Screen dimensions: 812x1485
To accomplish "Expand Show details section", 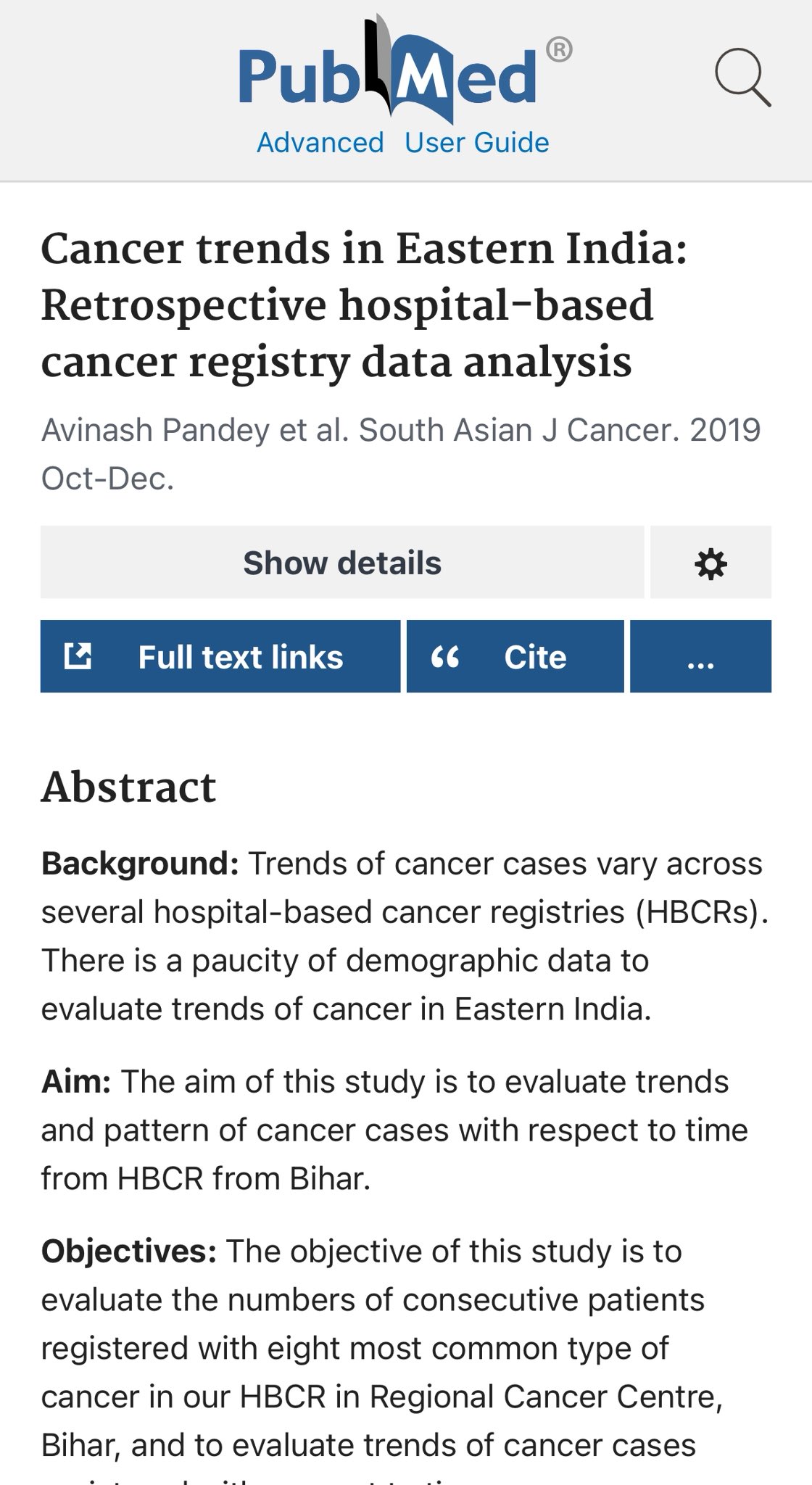I will [342, 563].
